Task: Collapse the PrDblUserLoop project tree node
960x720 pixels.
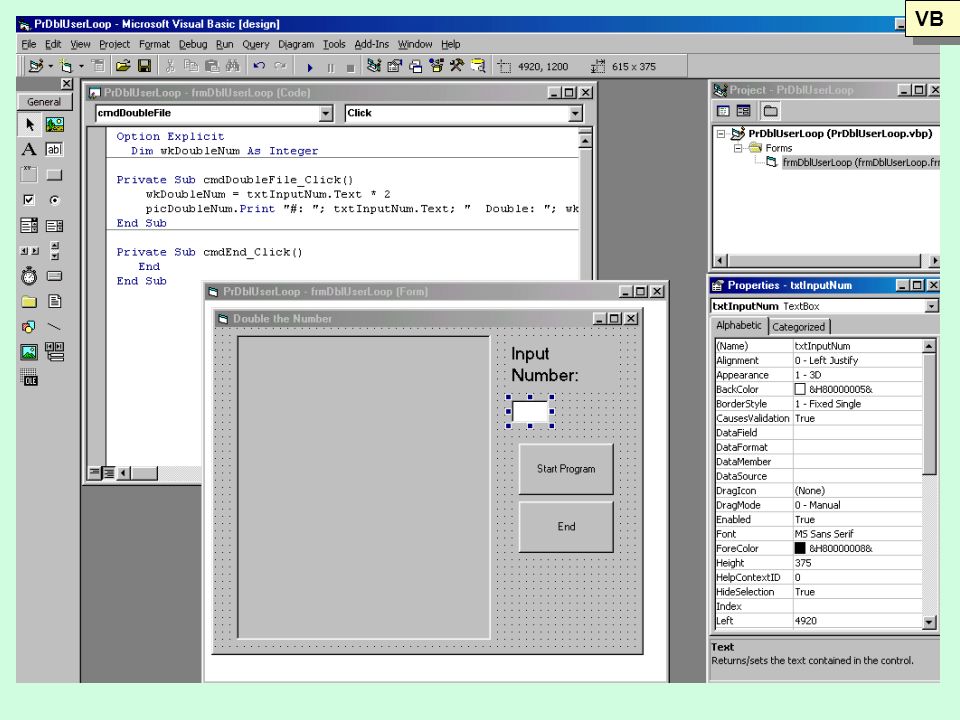Action: [x=721, y=133]
